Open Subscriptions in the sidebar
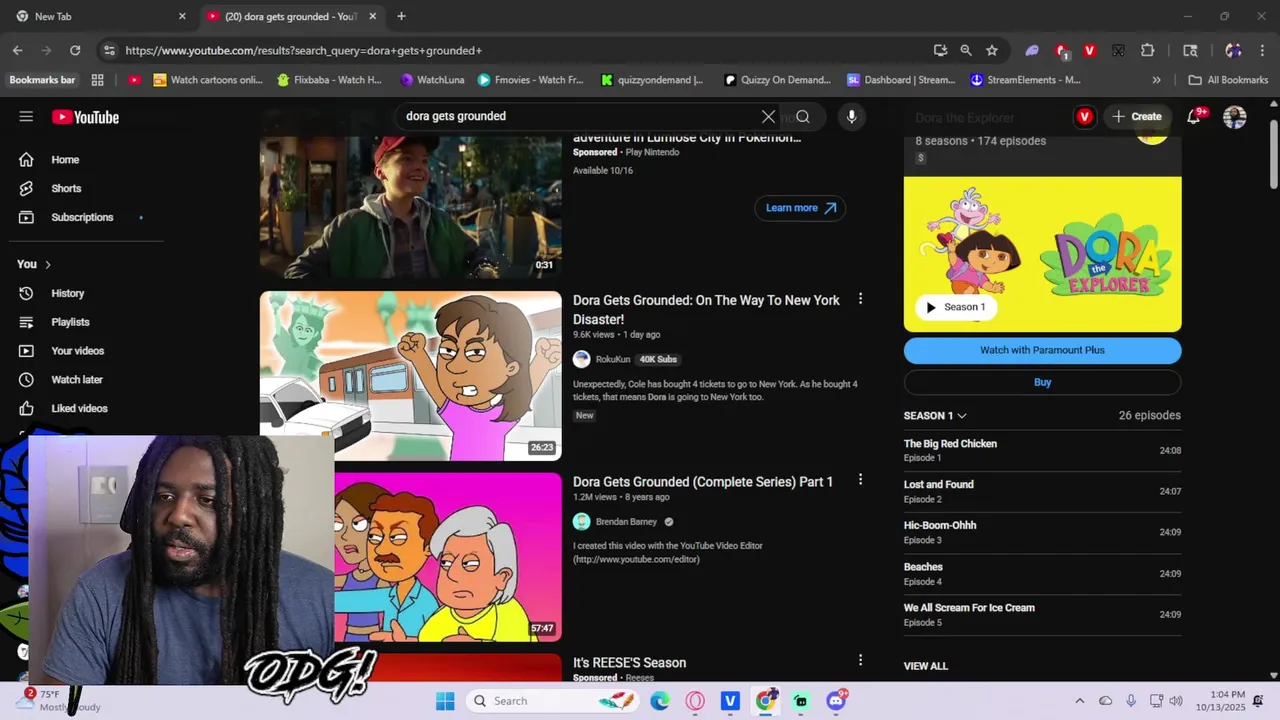 coord(80,217)
